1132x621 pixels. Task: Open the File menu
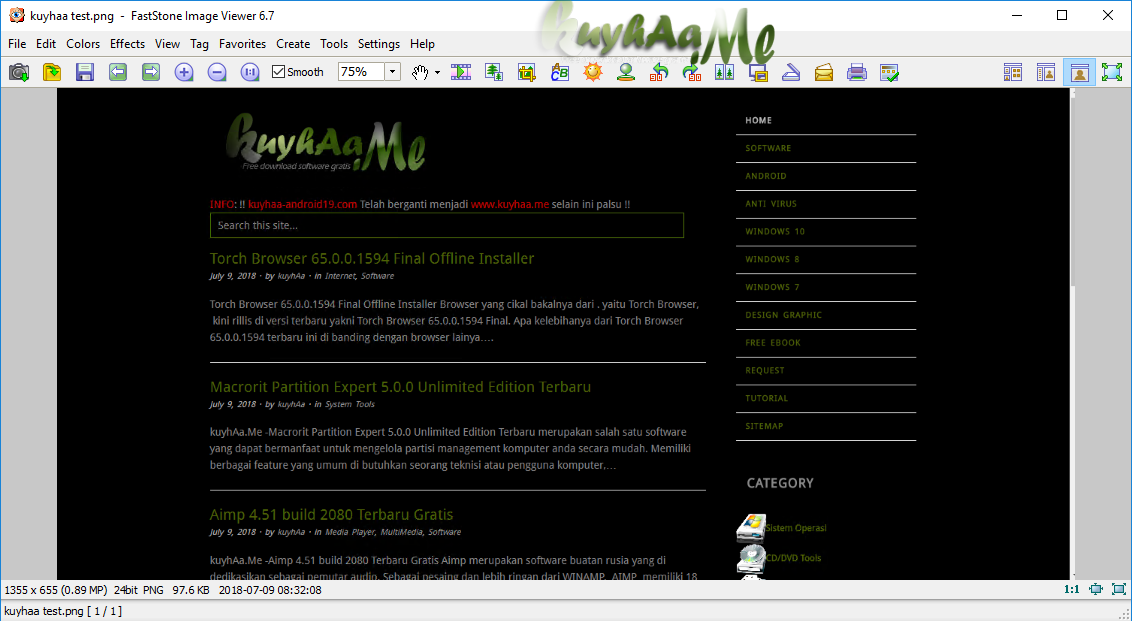(17, 44)
